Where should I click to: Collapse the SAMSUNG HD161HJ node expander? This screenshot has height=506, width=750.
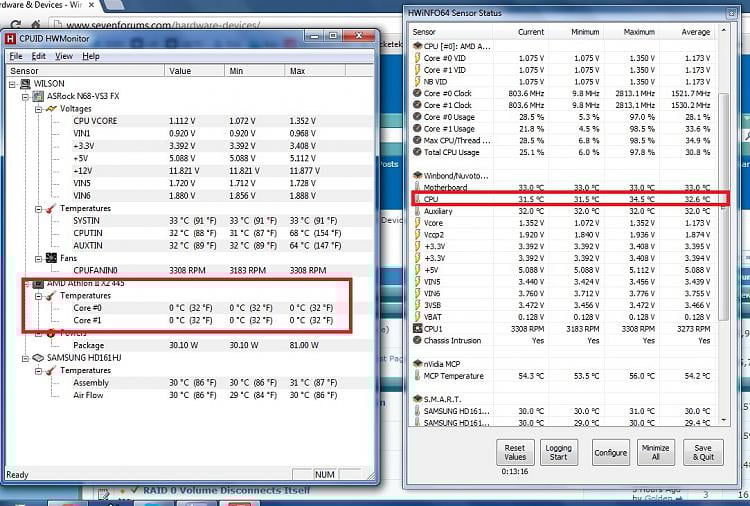point(26,358)
